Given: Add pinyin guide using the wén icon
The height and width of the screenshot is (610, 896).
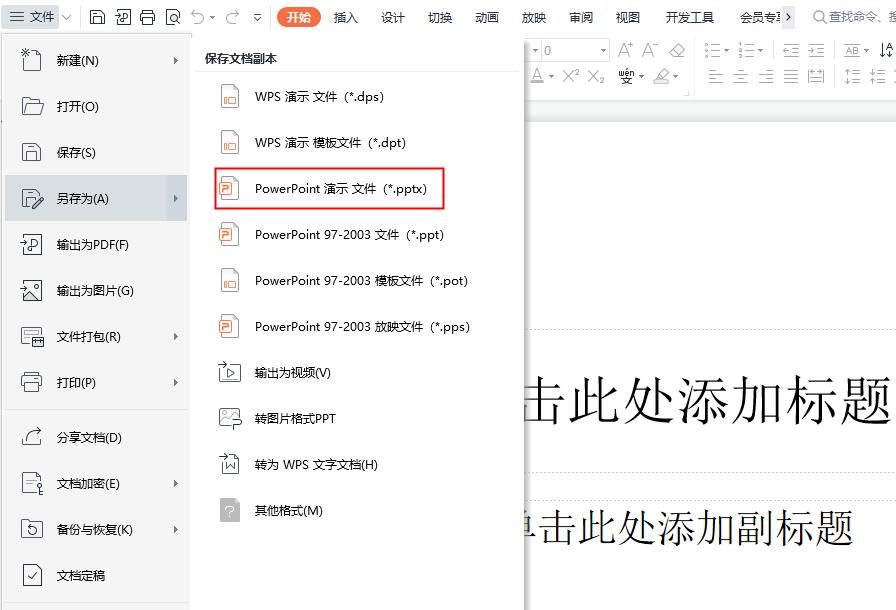Looking at the screenshot, I should tap(625, 76).
